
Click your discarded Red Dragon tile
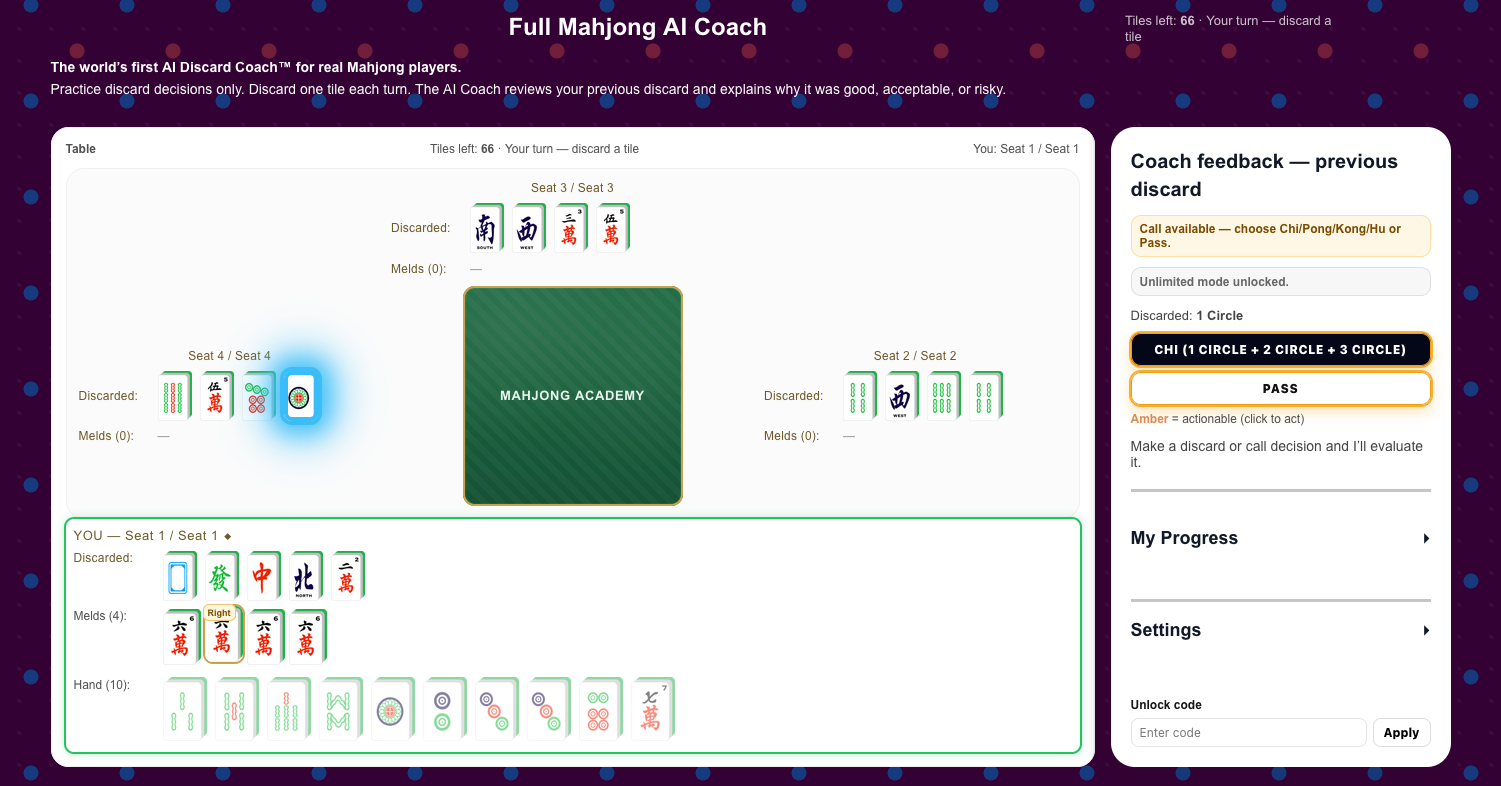coord(264,576)
